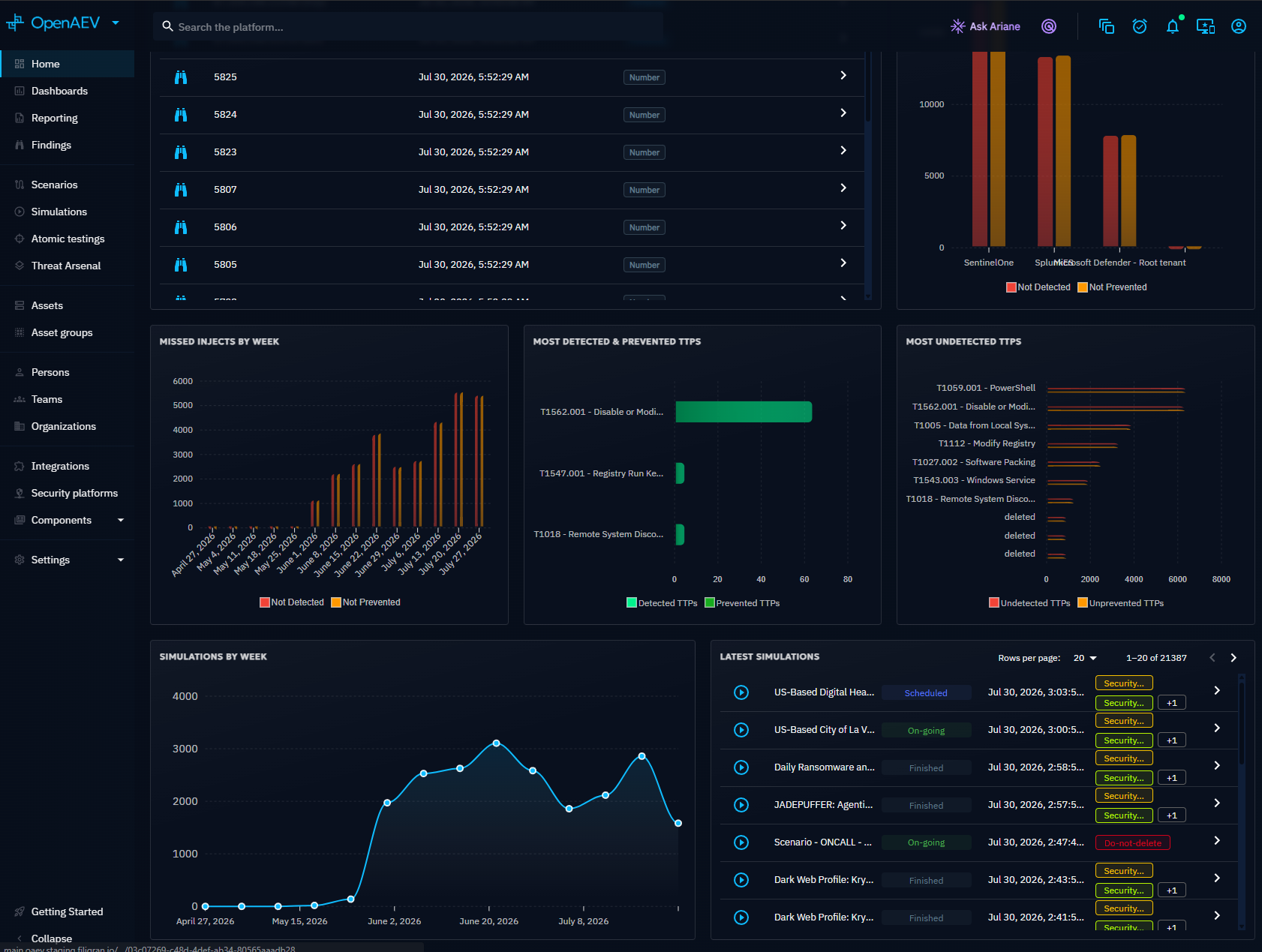
Task: Click the Do-not-delete tag
Action: click(x=1133, y=843)
